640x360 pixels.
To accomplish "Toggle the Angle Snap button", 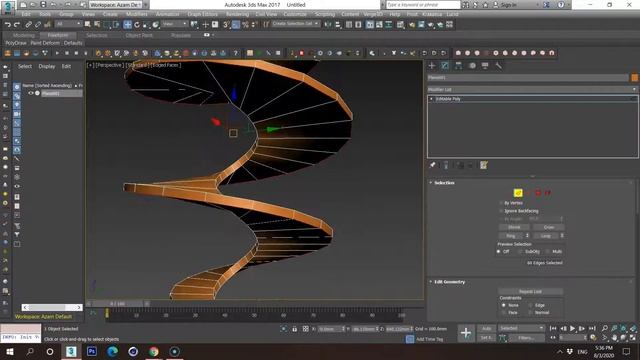I will 236,24.
